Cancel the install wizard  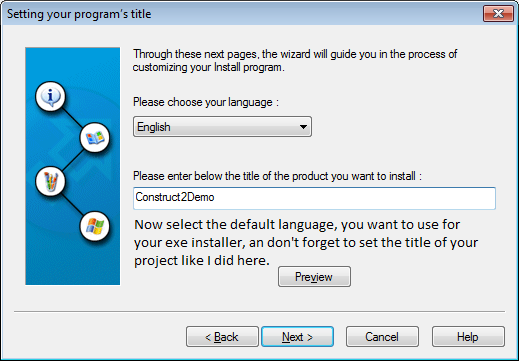point(382,337)
